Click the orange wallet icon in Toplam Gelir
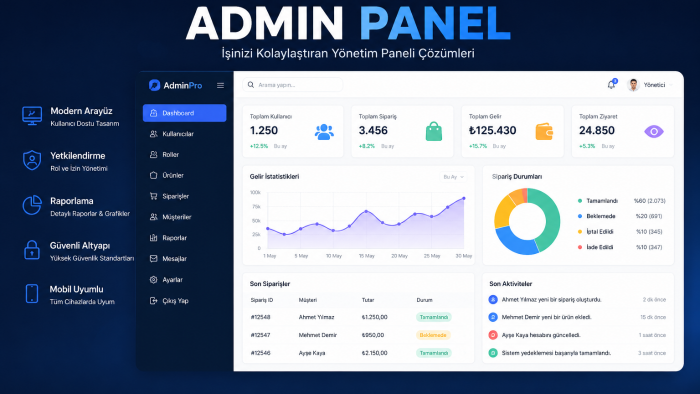Screen dimensions: 700x394 [x=544, y=132]
